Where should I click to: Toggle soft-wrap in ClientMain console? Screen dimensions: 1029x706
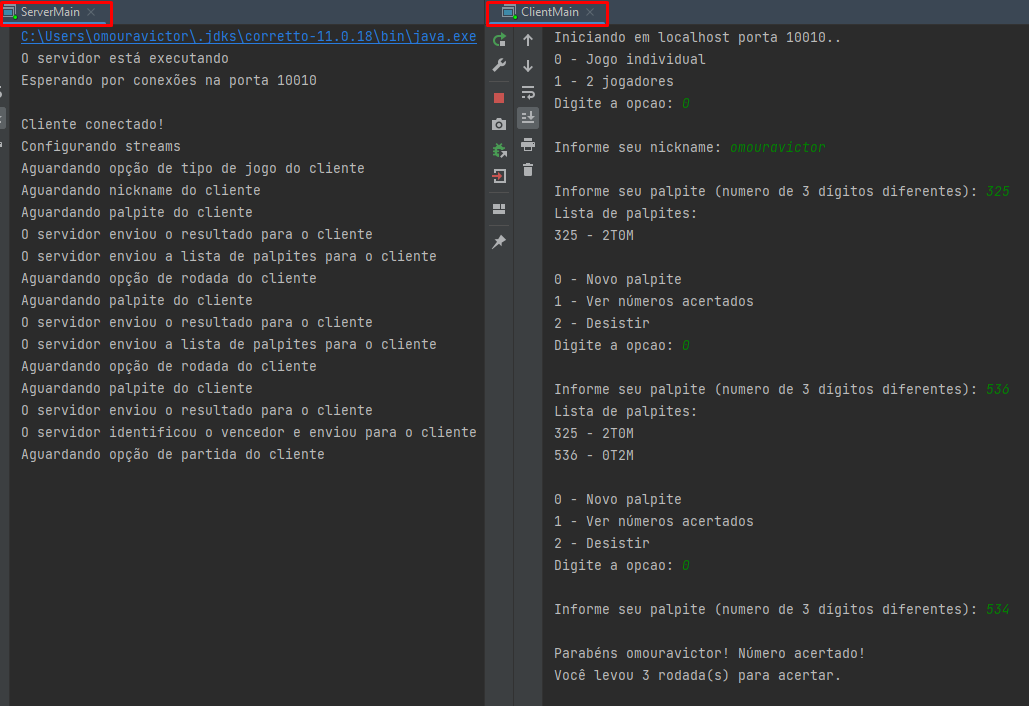click(x=528, y=92)
